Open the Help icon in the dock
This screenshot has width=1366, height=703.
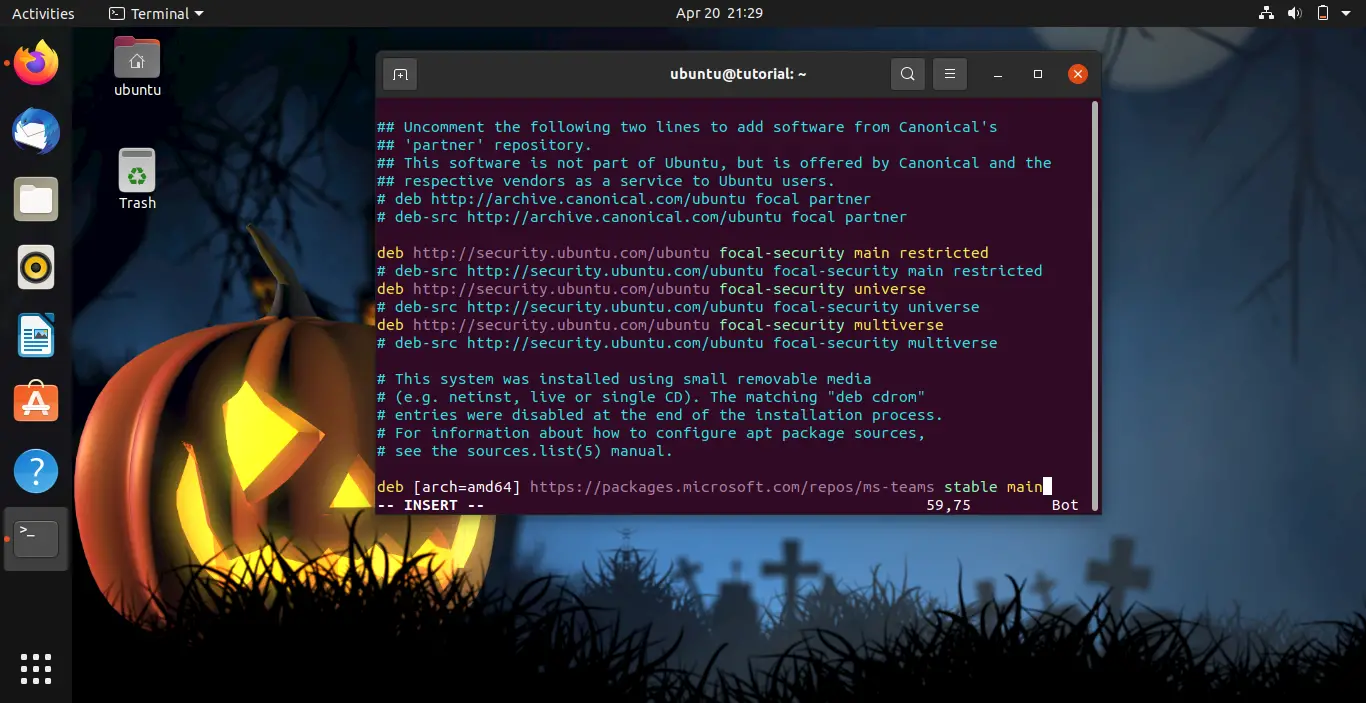pyautogui.click(x=36, y=471)
